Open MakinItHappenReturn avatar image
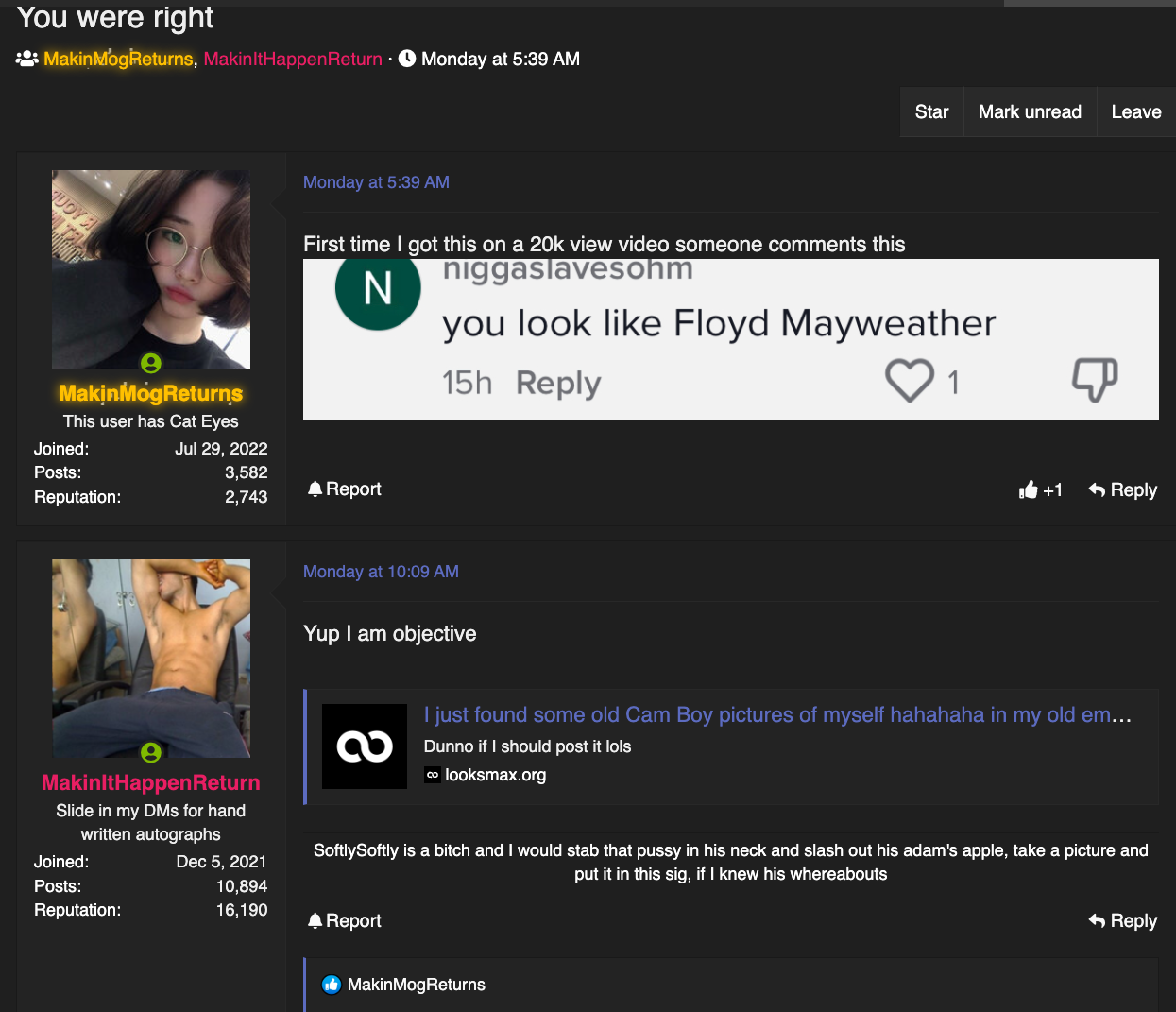 coord(151,659)
